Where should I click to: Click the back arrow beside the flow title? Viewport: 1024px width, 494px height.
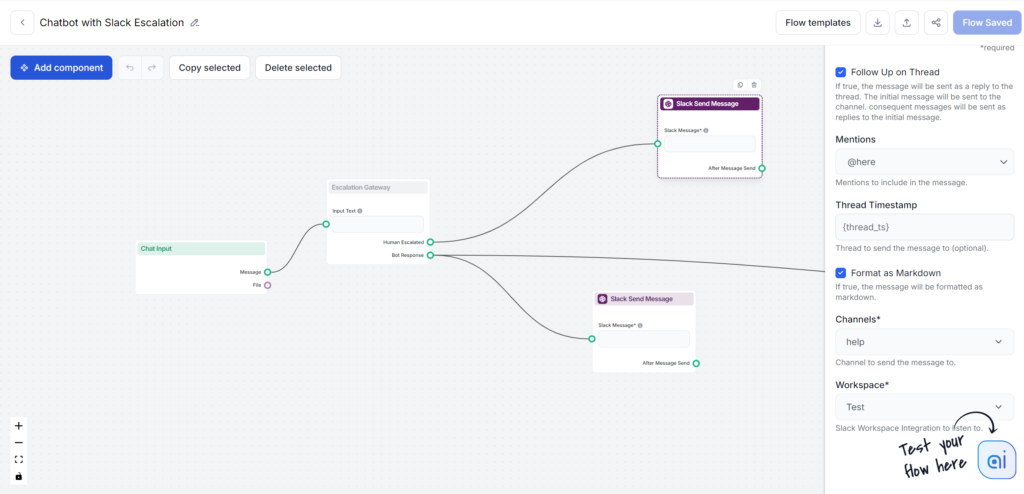[x=22, y=22]
